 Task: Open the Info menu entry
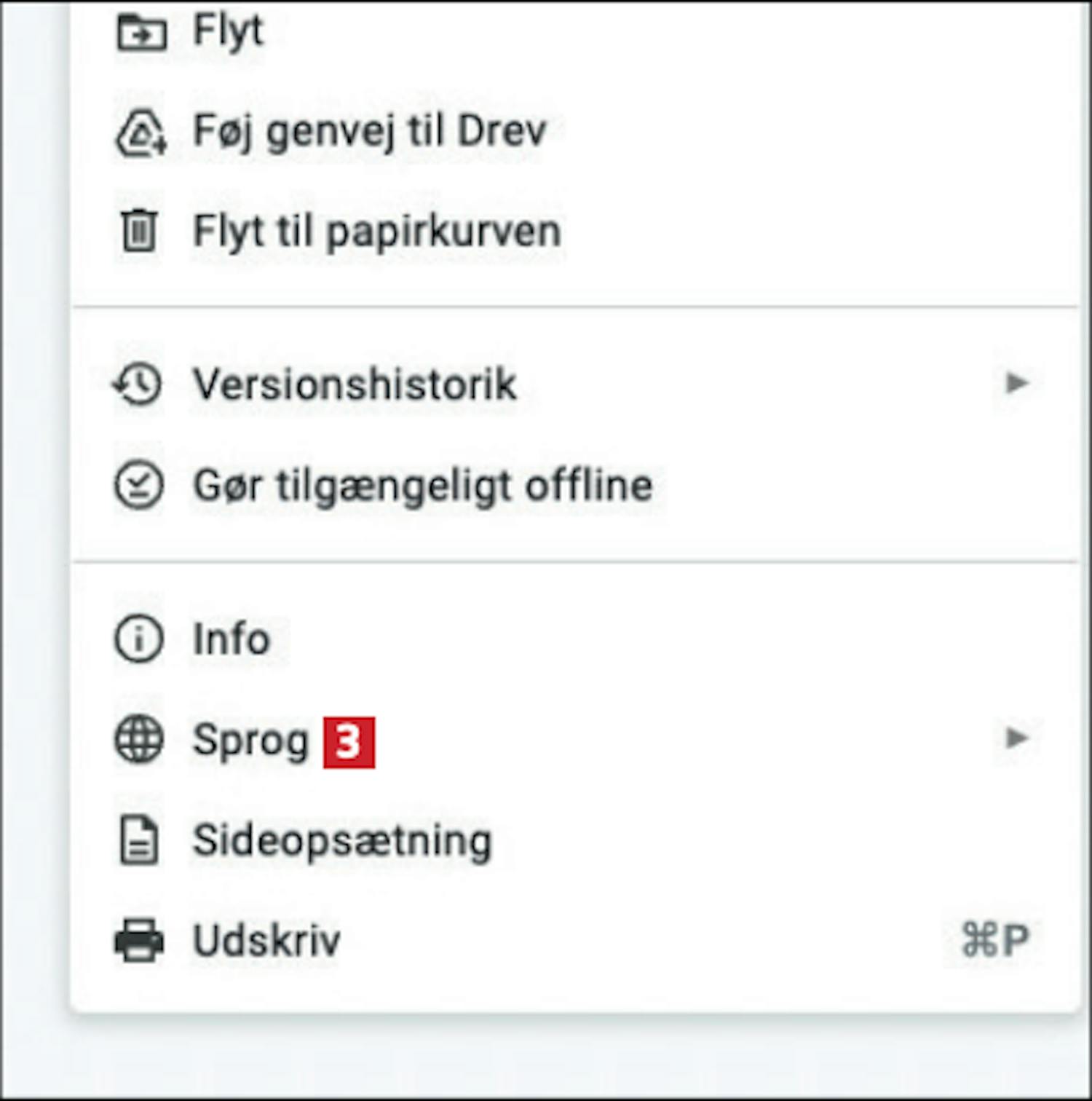[x=574, y=639]
